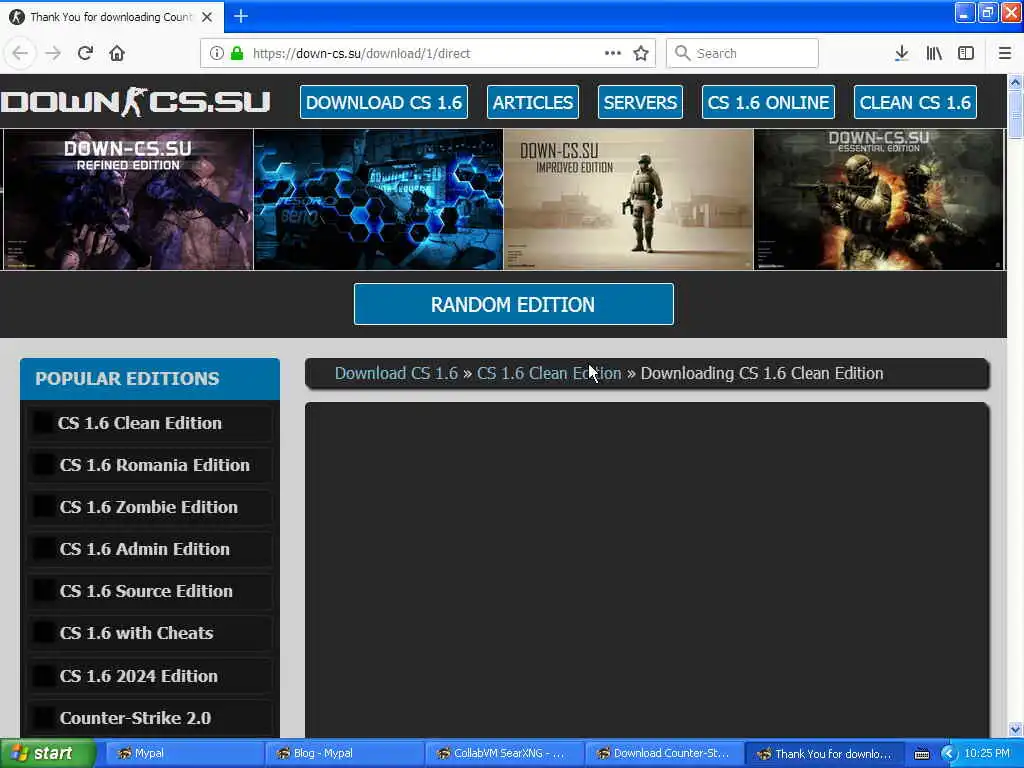Viewport: 1024px width, 768px height.
Task: Open CS 1.6 with Cheats in sidebar
Action: (150, 633)
